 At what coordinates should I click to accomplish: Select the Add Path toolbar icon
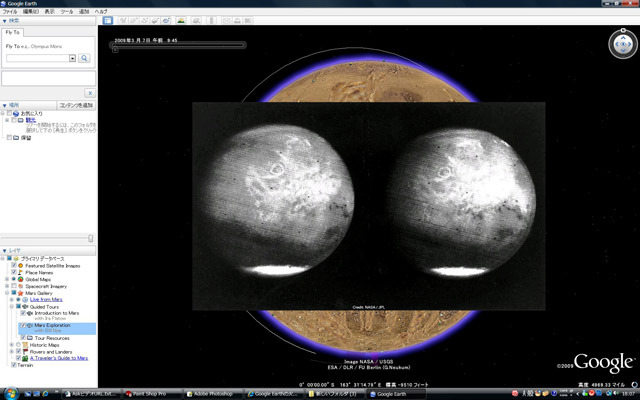tap(144, 20)
